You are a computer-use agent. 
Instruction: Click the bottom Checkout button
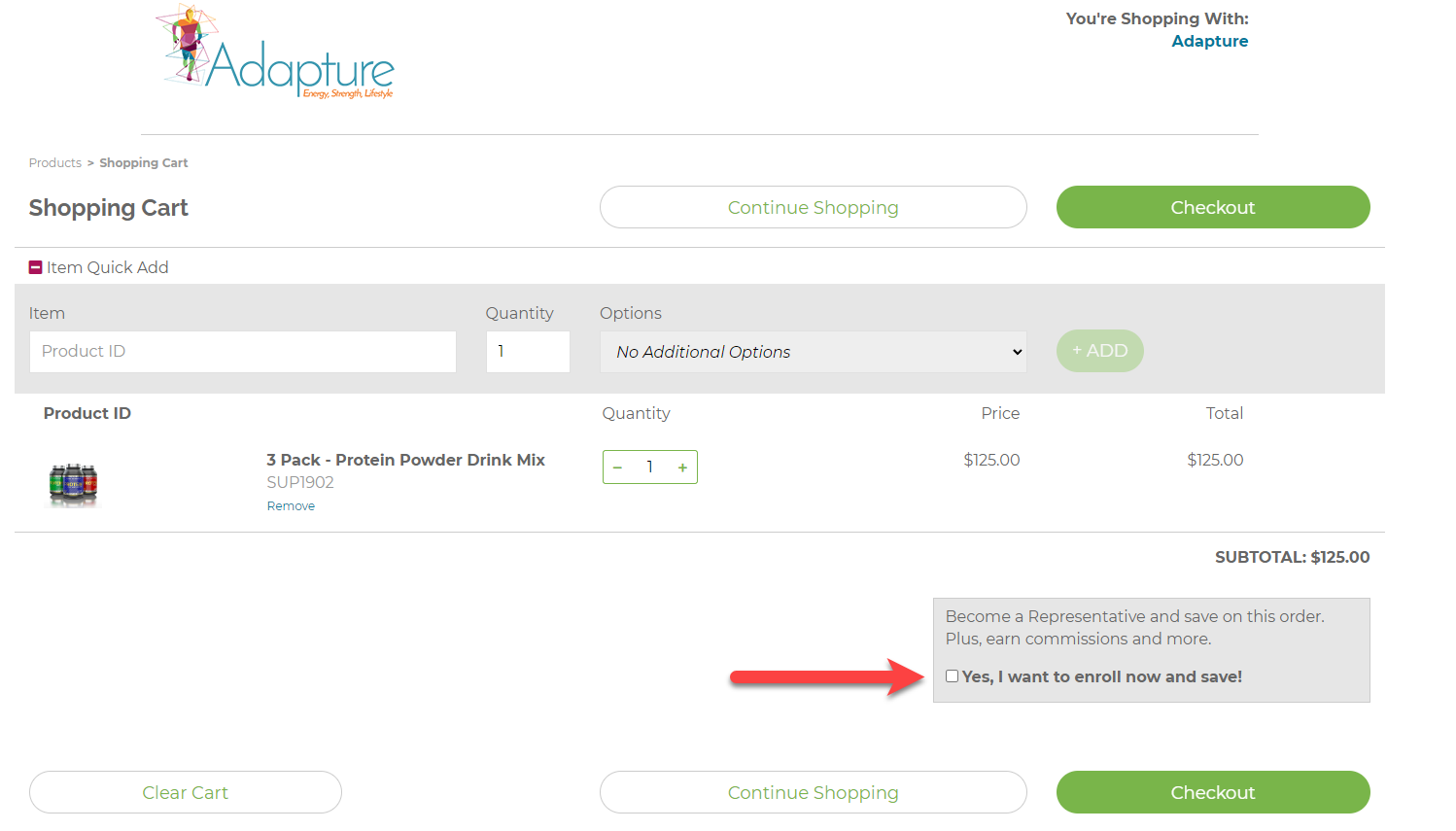point(1212,792)
